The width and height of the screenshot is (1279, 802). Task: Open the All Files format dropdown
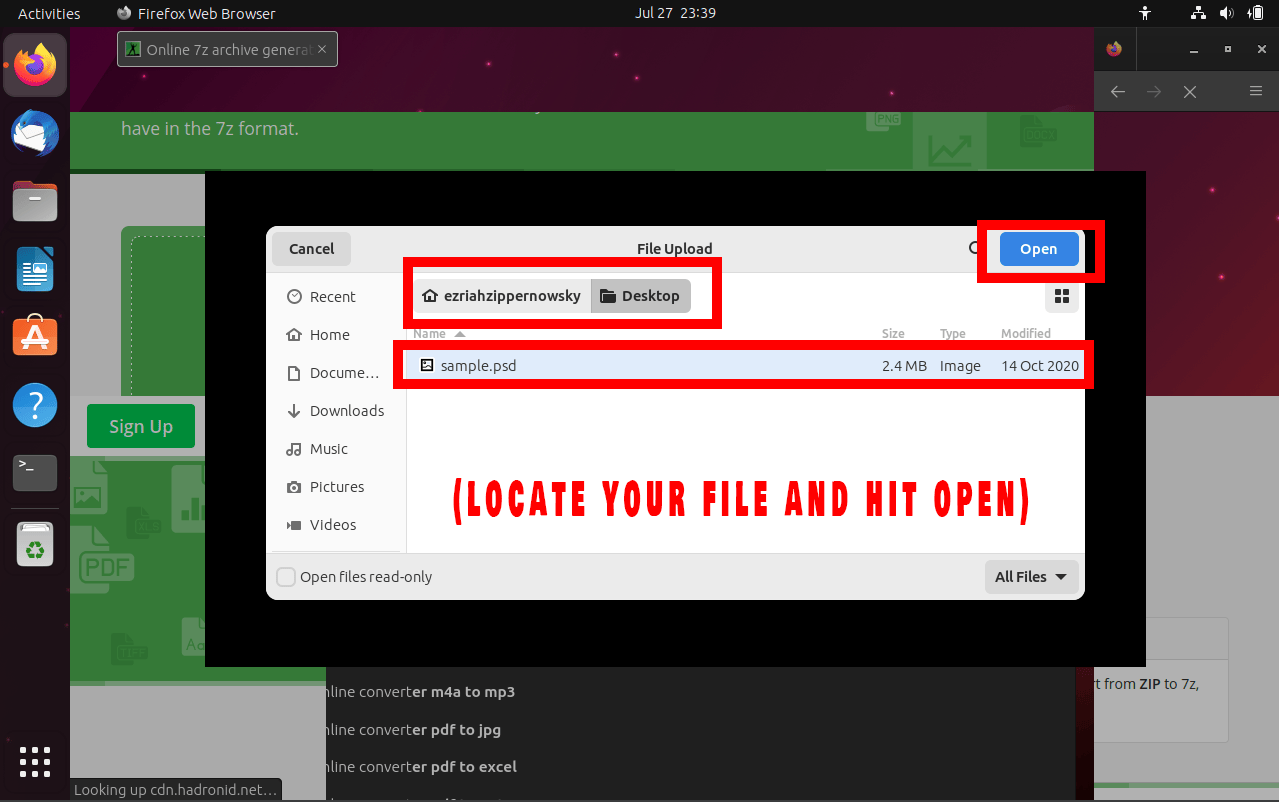tap(1031, 577)
